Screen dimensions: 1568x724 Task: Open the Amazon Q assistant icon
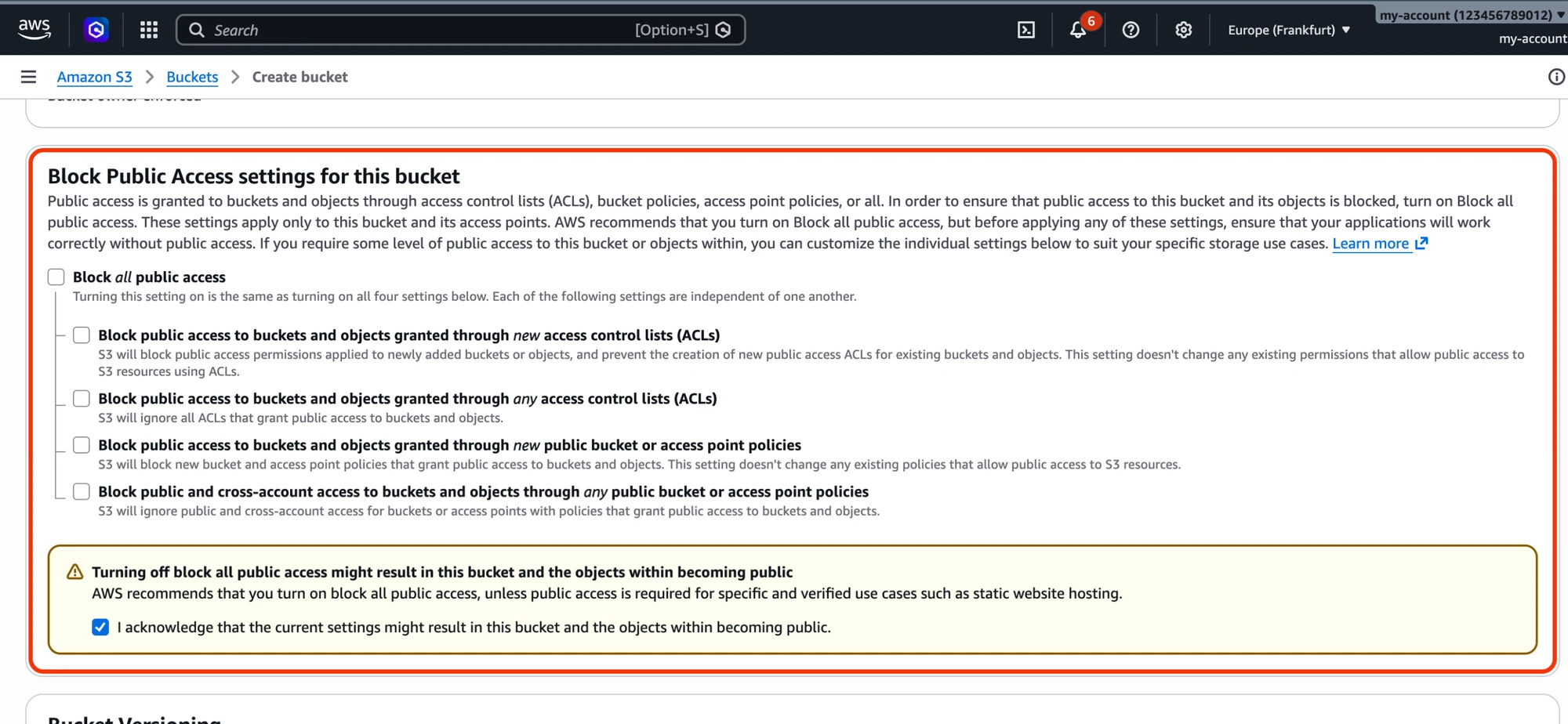click(96, 30)
